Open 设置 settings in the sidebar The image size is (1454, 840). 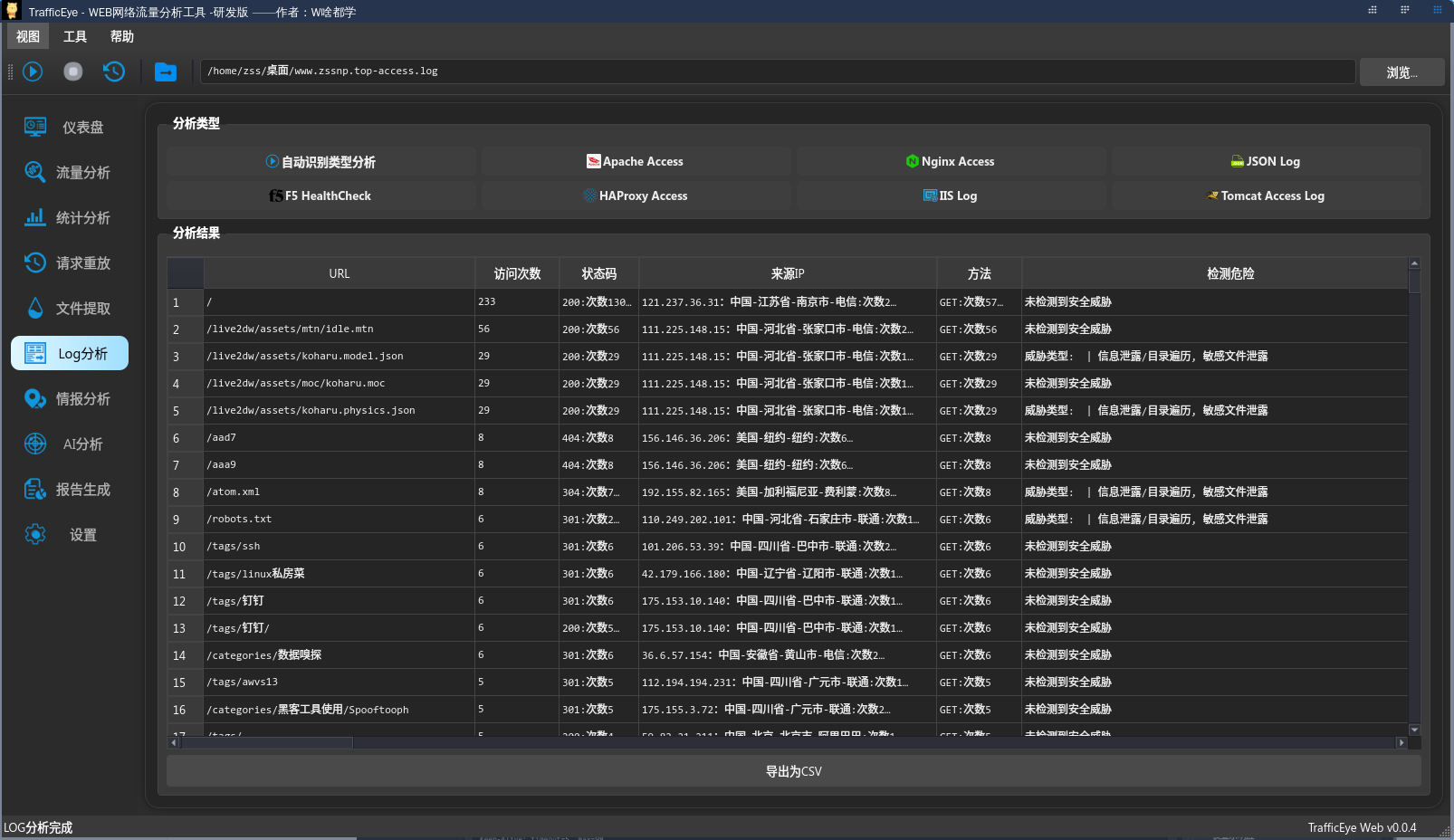click(x=70, y=535)
